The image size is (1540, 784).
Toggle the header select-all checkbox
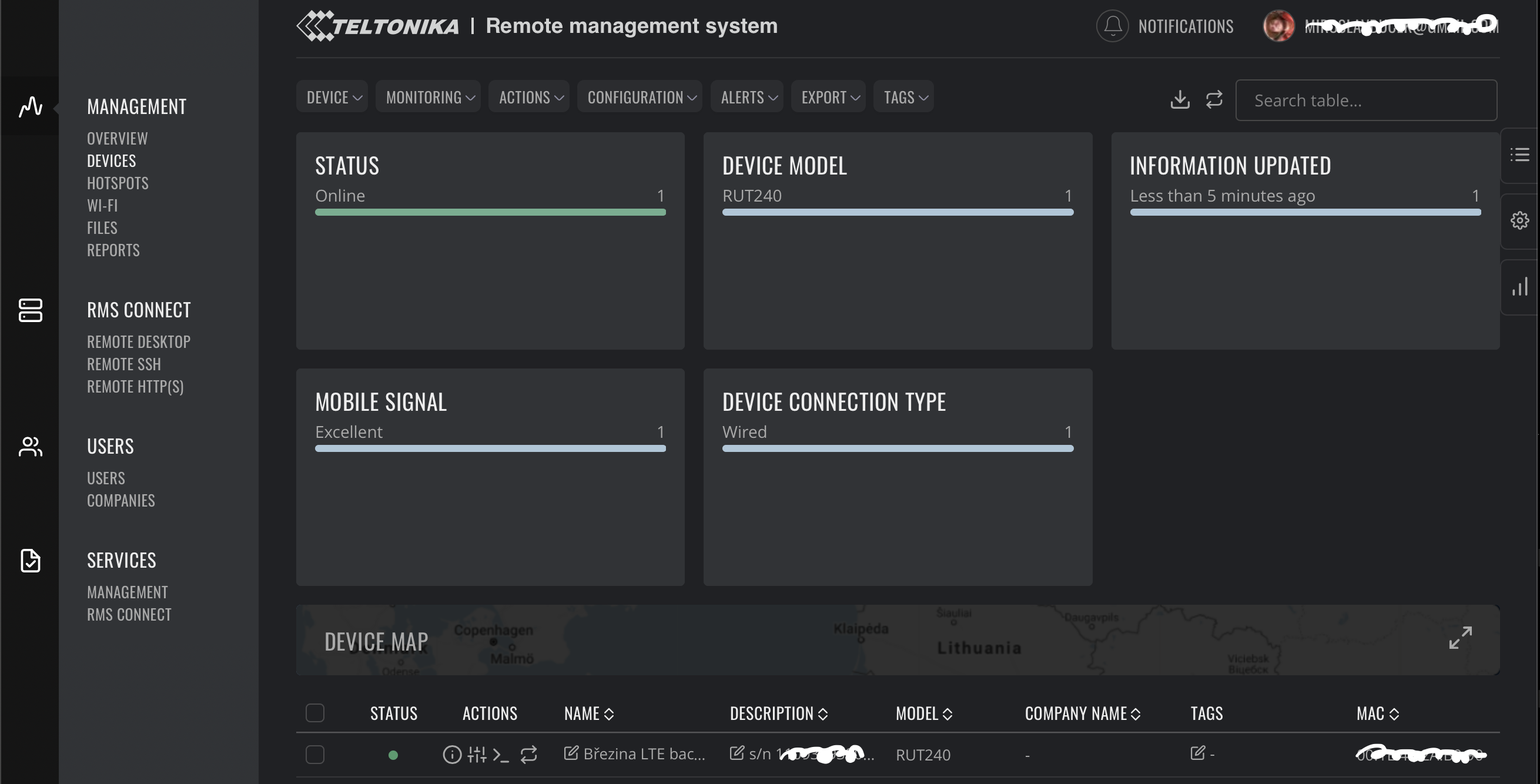(315, 713)
